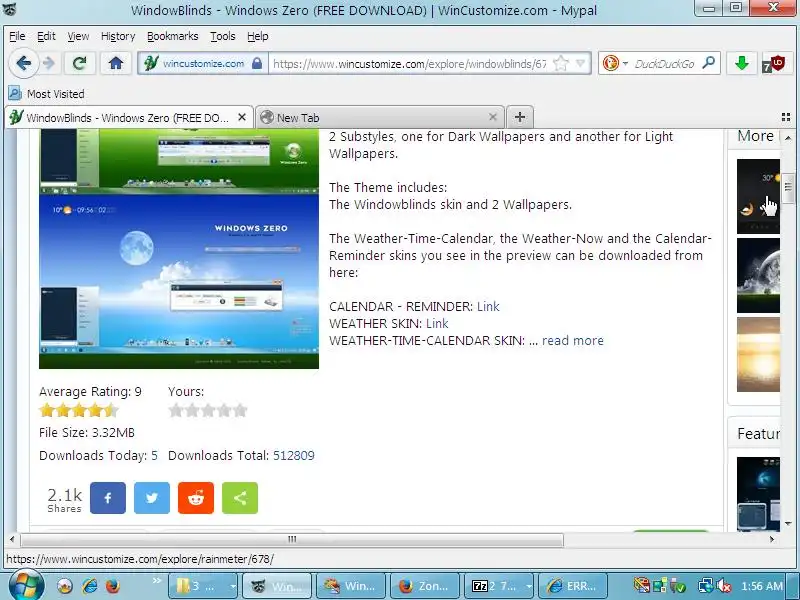Click the Downloads Total 512809 number

click(293, 456)
